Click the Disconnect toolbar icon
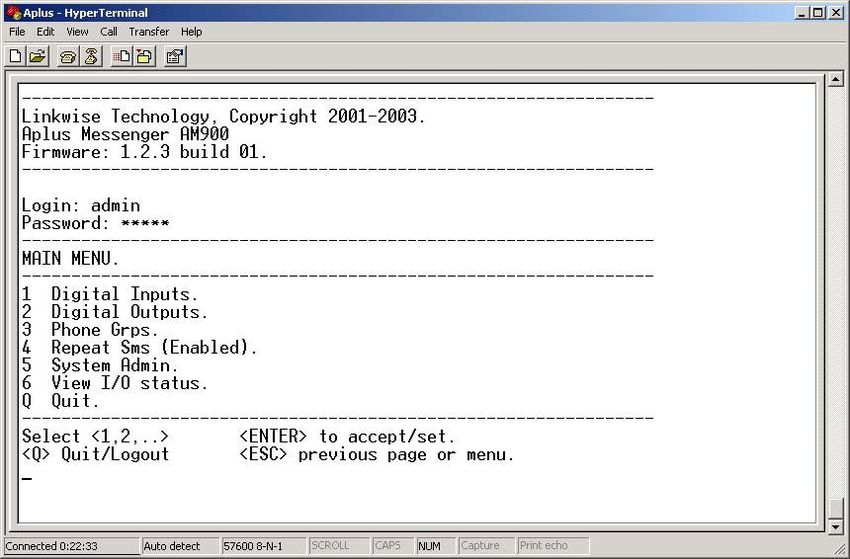This screenshot has height=559, width=850. [91, 56]
